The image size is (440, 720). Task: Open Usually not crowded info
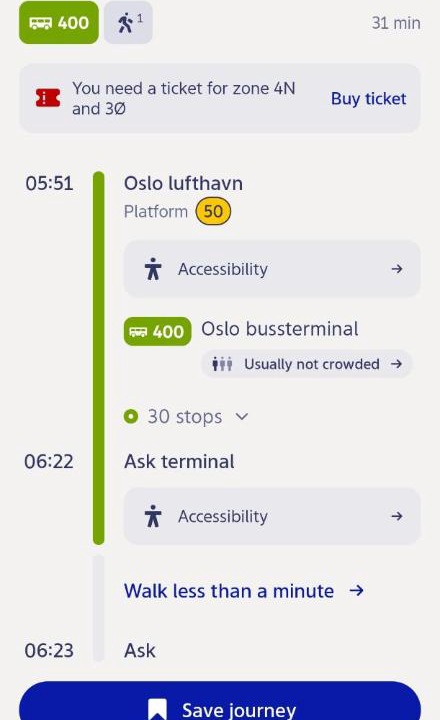(307, 364)
